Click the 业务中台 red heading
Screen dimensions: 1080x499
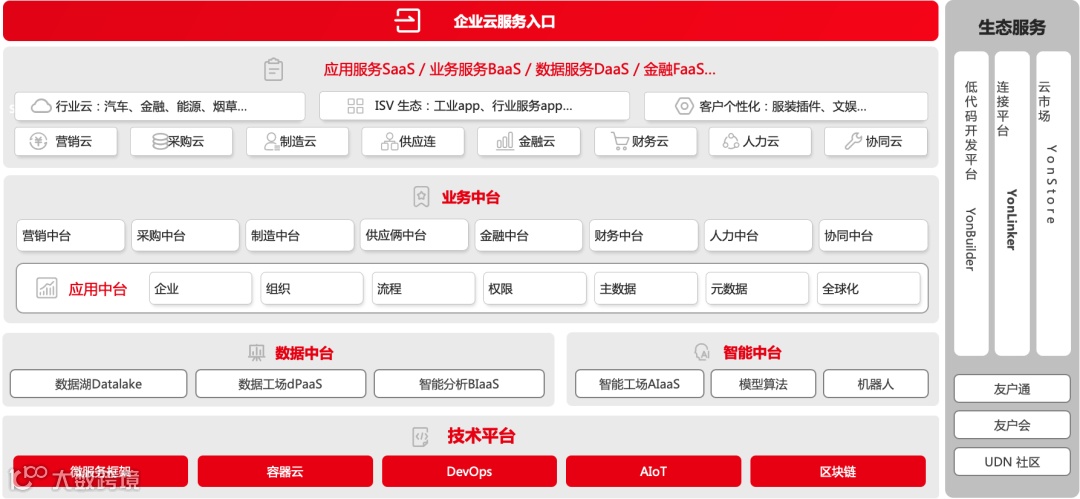pos(470,198)
